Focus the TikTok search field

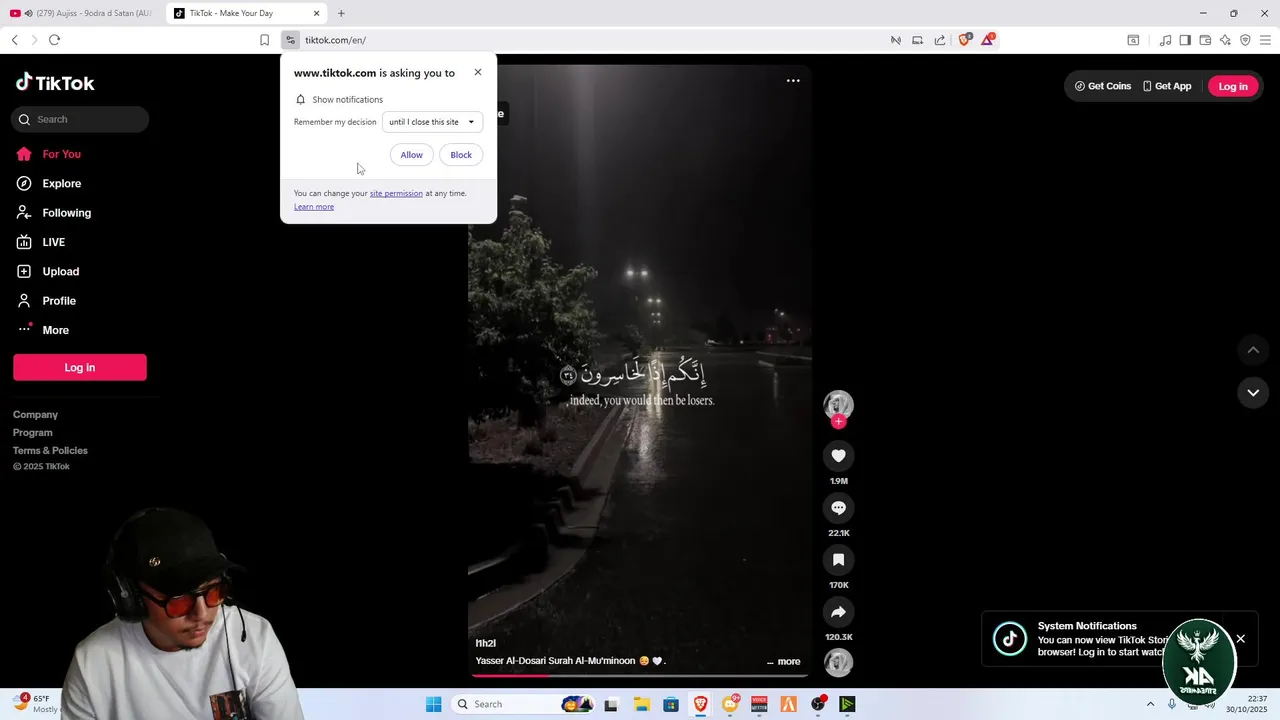coord(81,119)
